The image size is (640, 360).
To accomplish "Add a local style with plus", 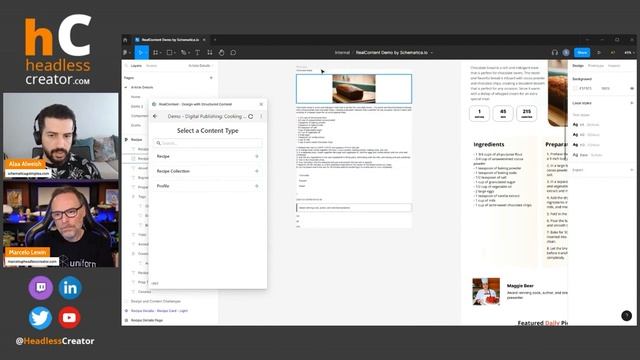I will [632, 103].
